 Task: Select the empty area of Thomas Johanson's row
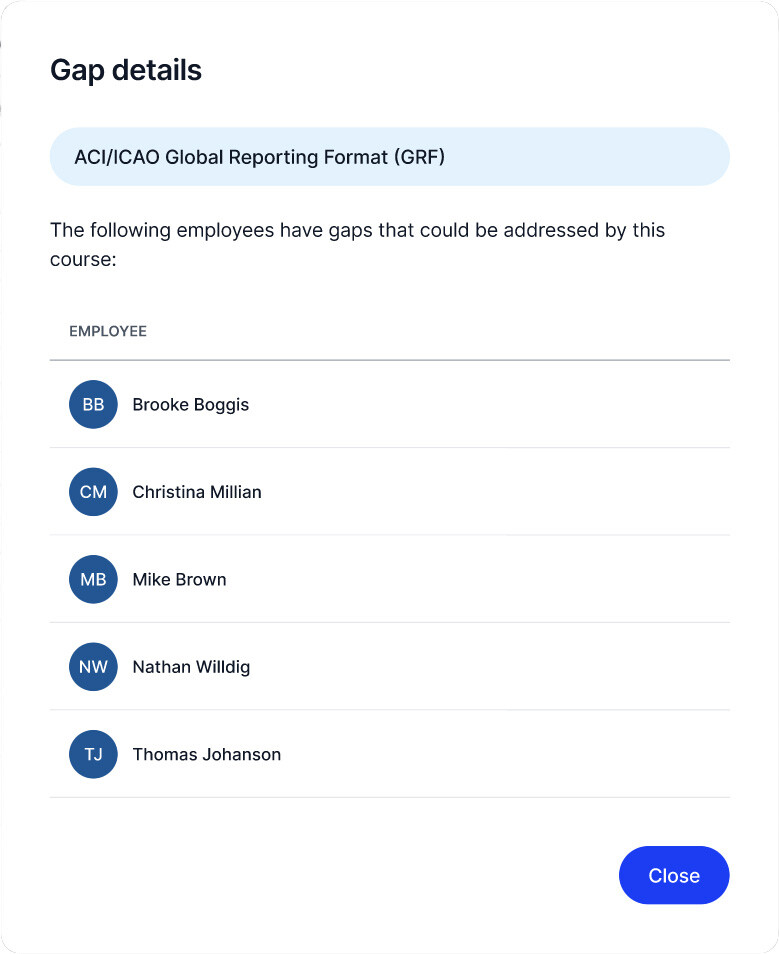(x=500, y=755)
